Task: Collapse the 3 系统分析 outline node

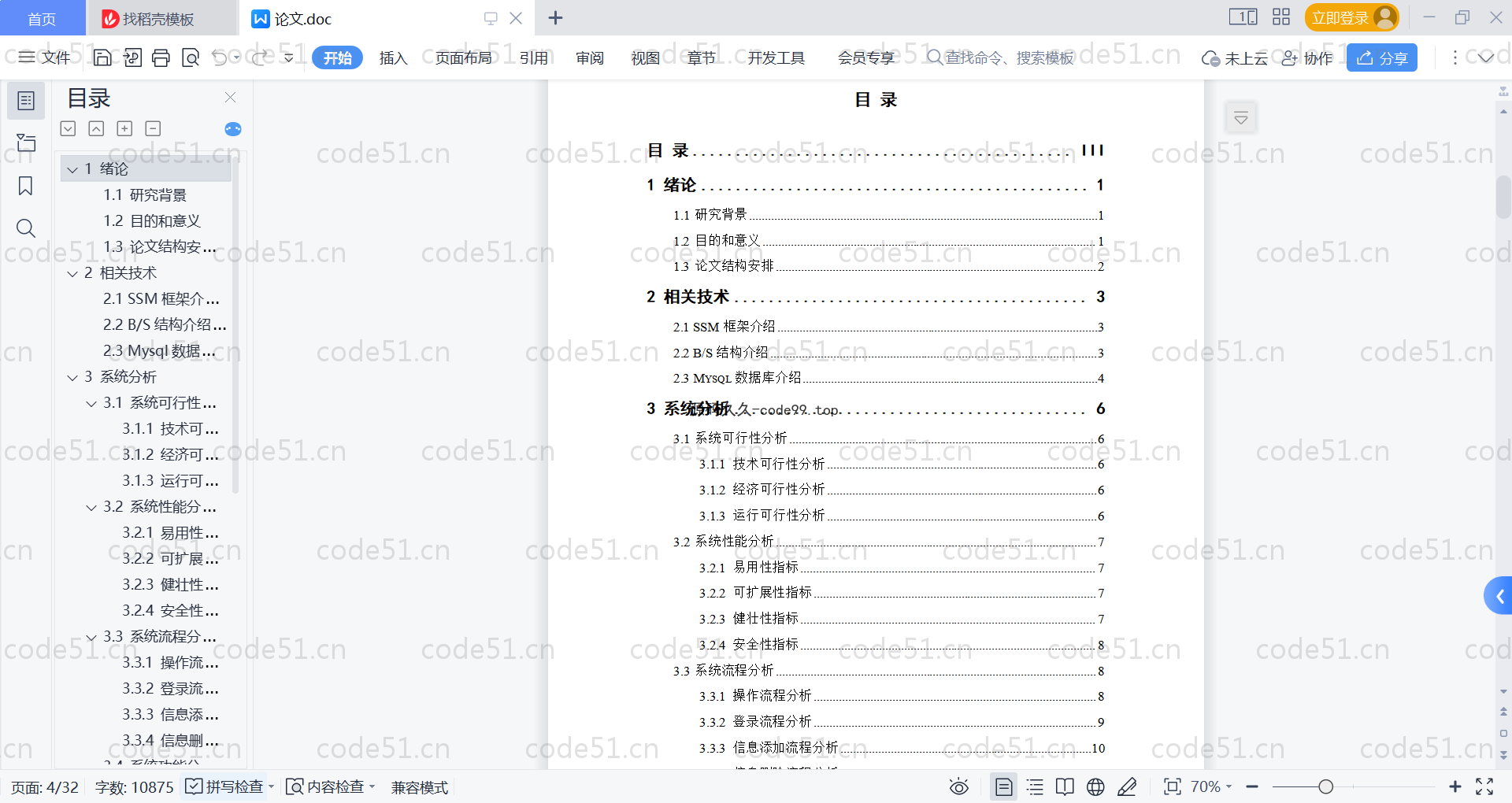Action: 72,377
